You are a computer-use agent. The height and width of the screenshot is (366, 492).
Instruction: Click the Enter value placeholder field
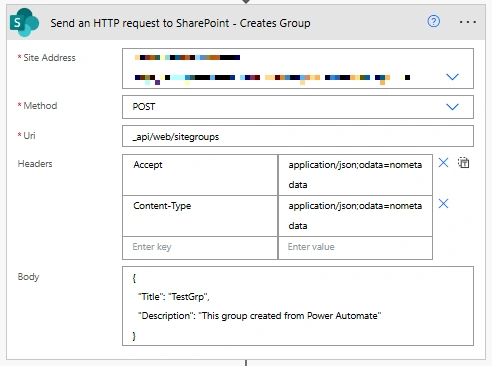[355, 248]
